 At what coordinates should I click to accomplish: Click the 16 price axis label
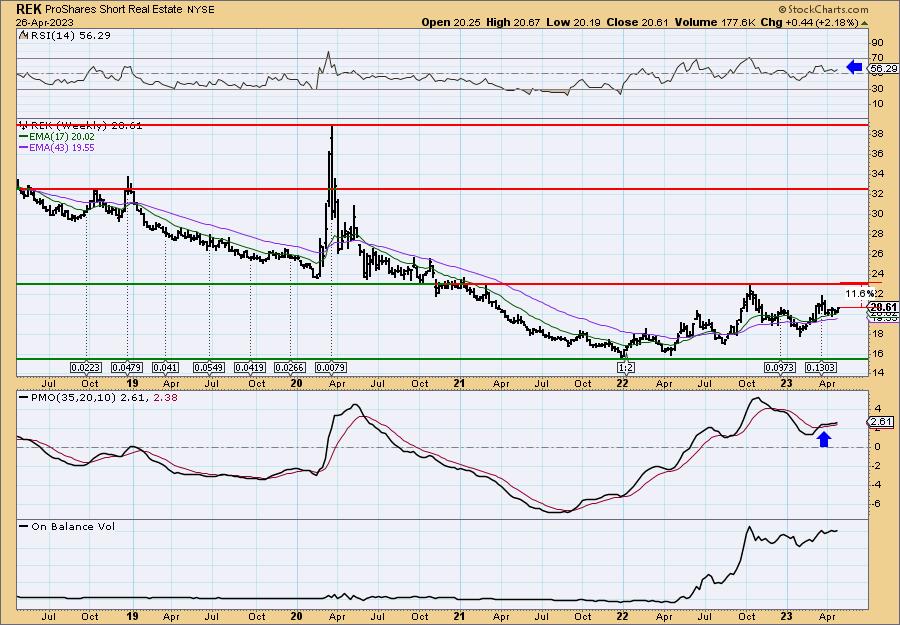878,354
